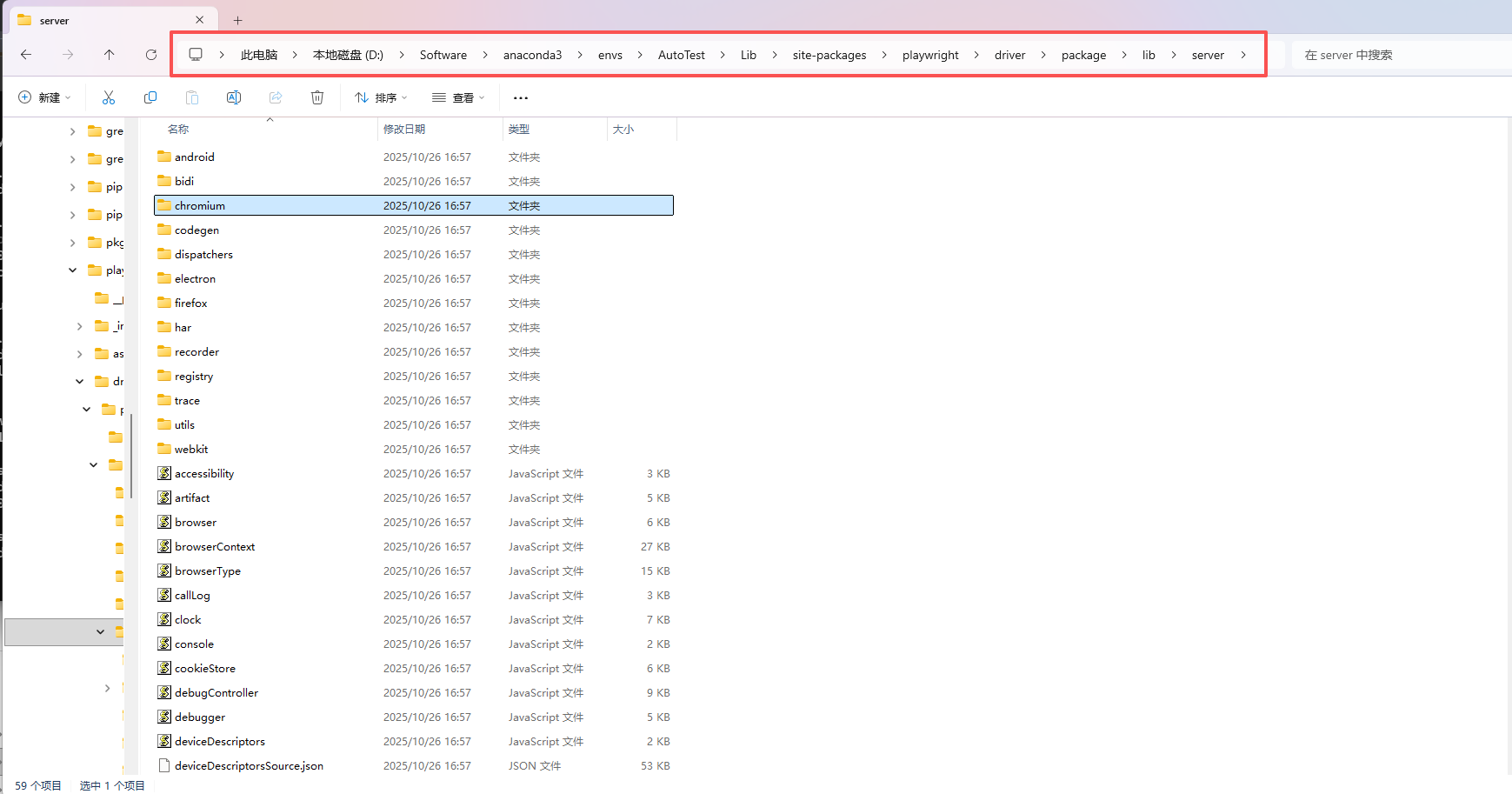Open the 新建 (New) dropdown
Screen dimensions: 1512x794
click(x=44, y=97)
